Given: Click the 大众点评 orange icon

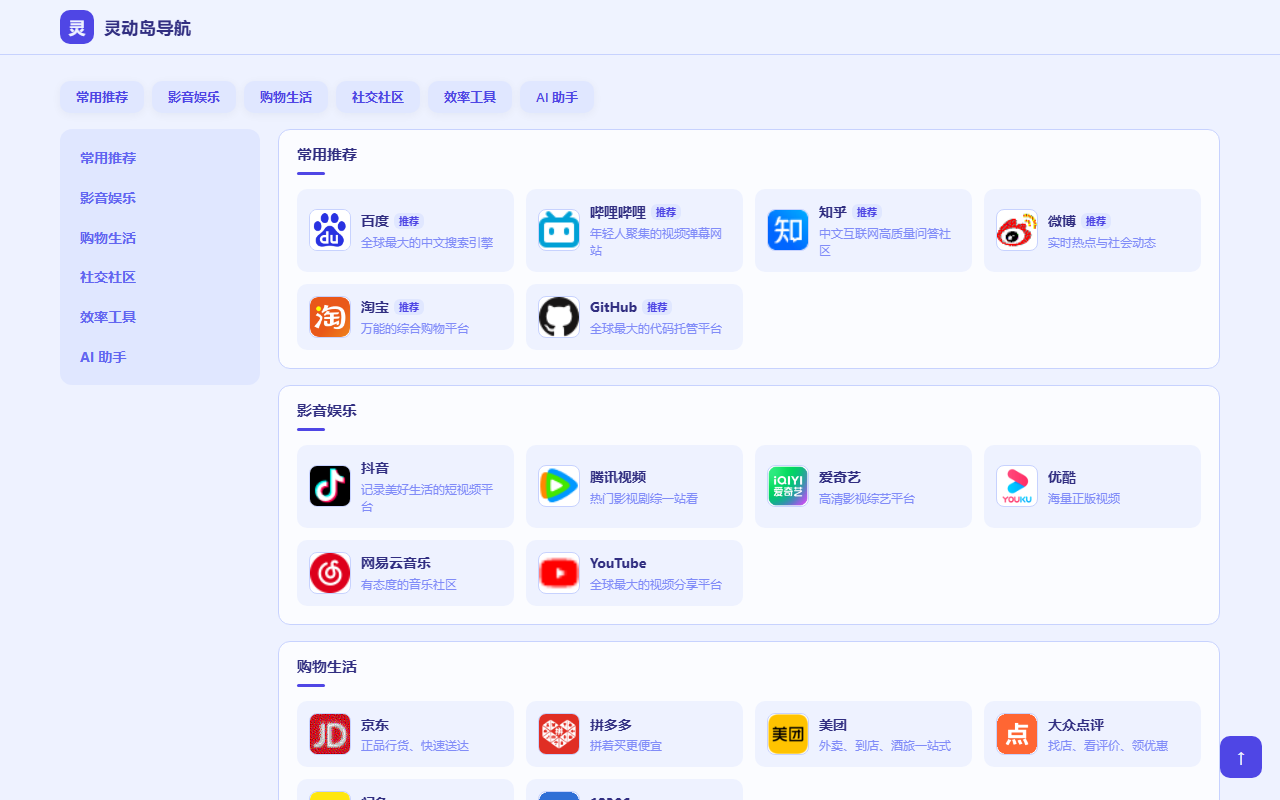Looking at the screenshot, I should point(1017,734).
